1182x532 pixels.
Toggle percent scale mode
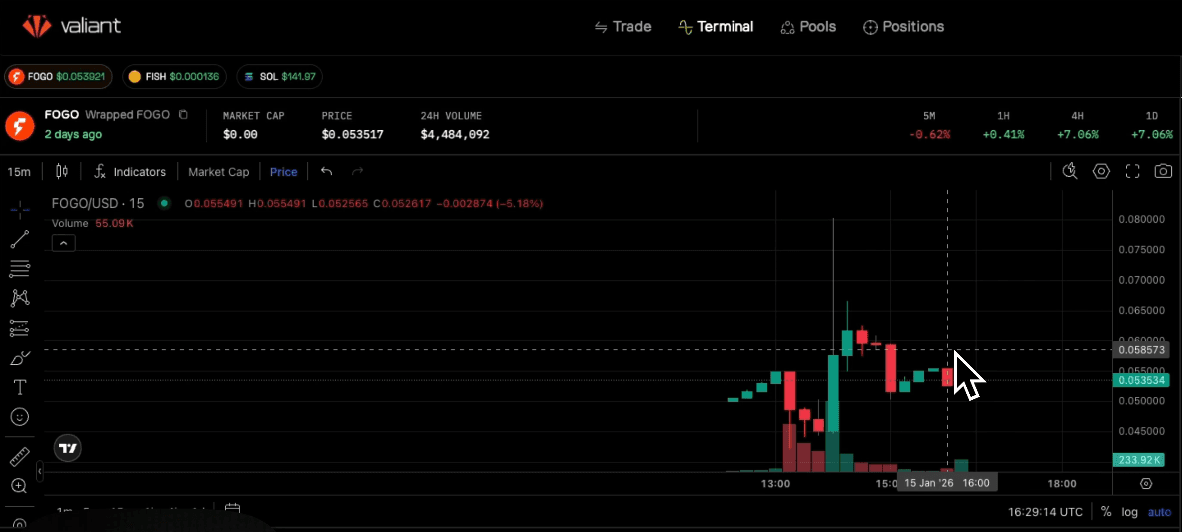(1106, 512)
